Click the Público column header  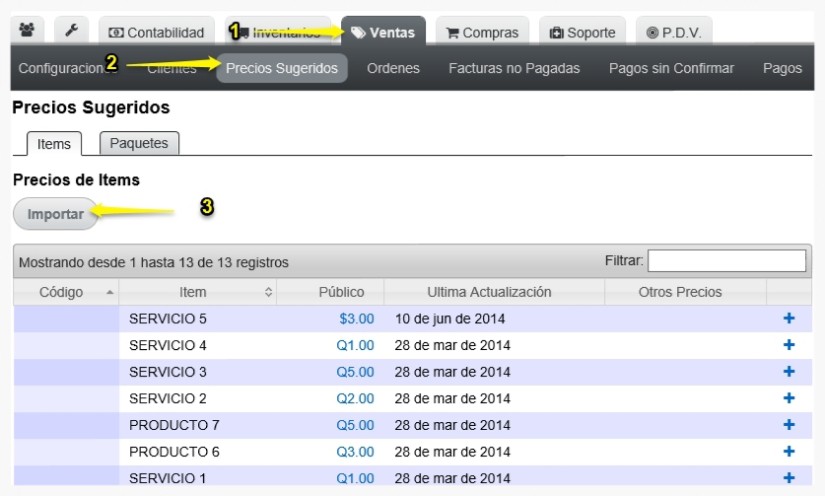tap(330, 292)
